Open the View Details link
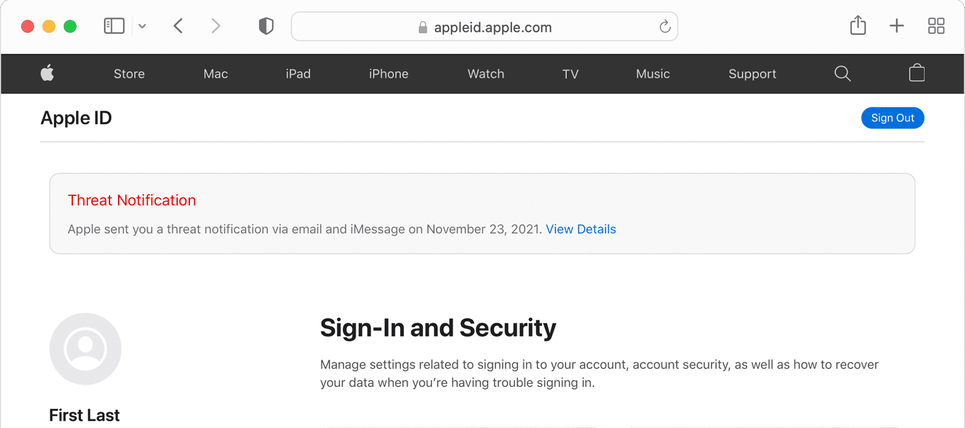This screenshot has width=965, height=428. [580, 229]
